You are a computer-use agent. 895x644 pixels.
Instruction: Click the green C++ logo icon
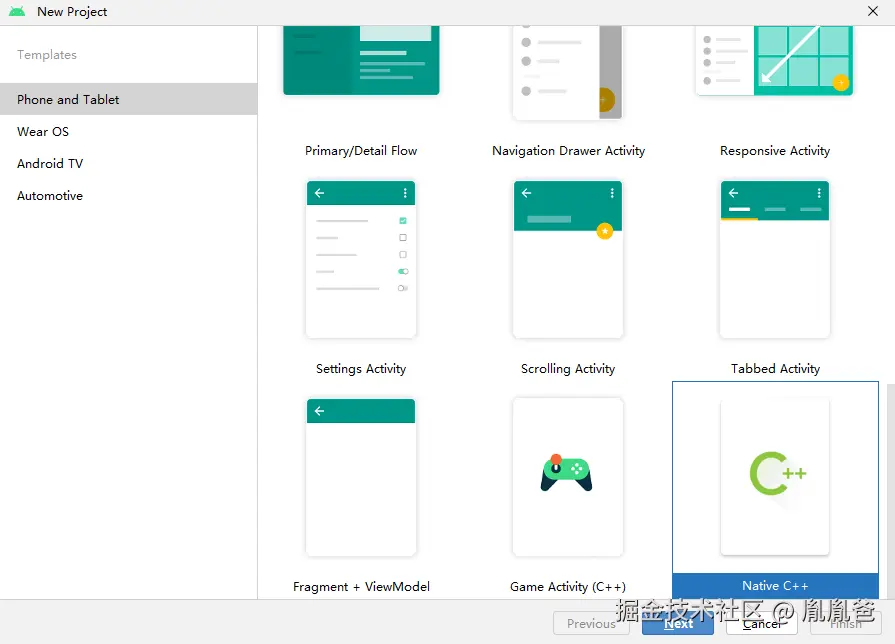click(777, 473)
